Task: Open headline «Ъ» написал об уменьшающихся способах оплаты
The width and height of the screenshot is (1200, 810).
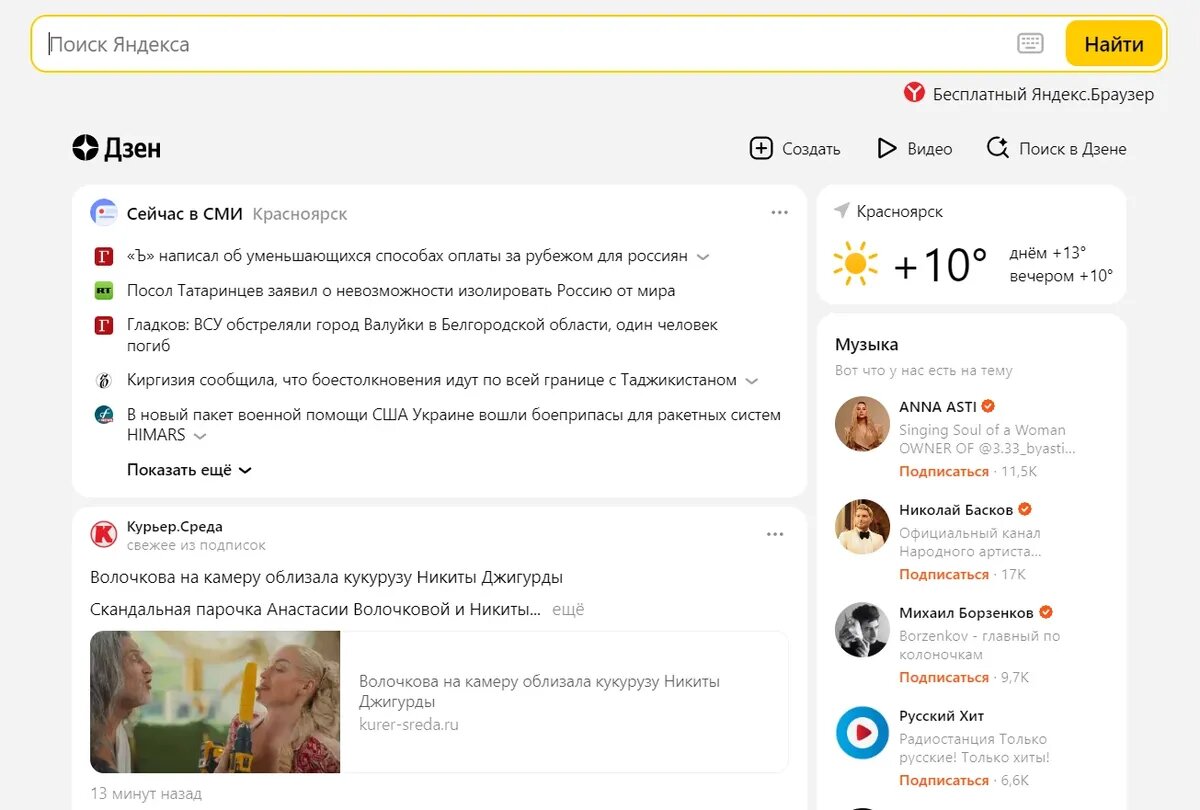Action: click(407, 256)
